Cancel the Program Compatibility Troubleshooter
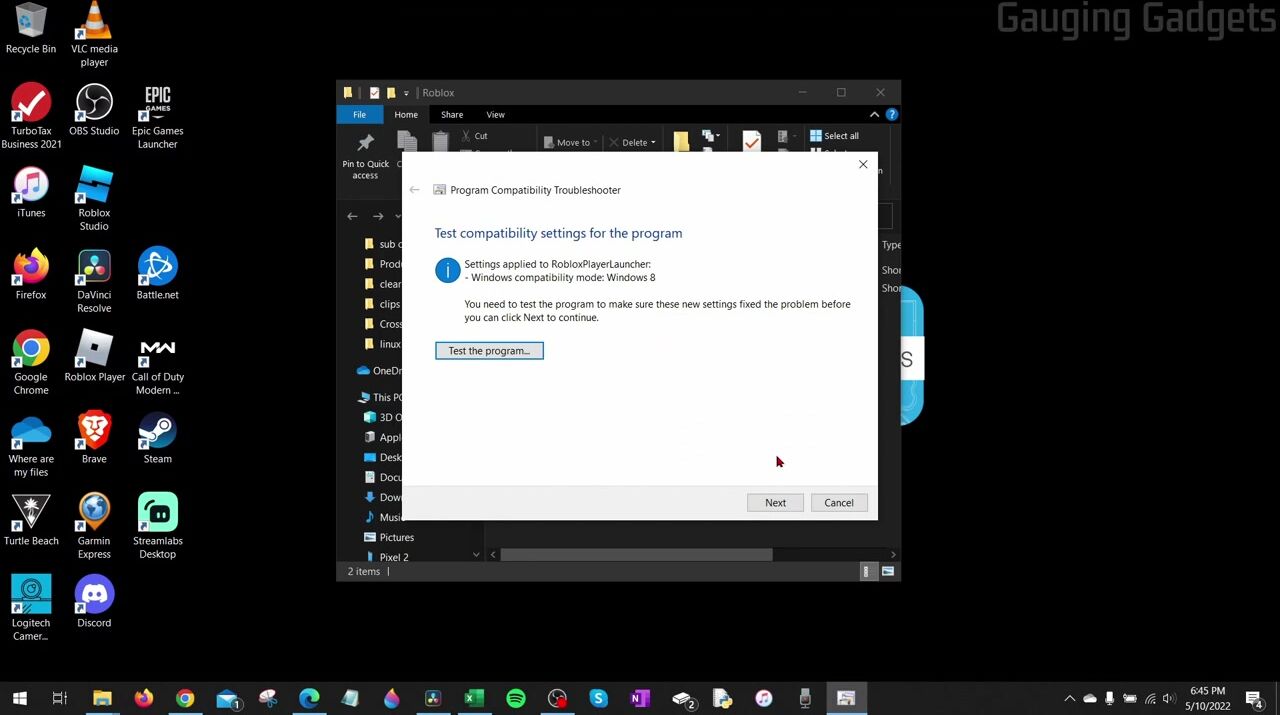 [839, 503]
